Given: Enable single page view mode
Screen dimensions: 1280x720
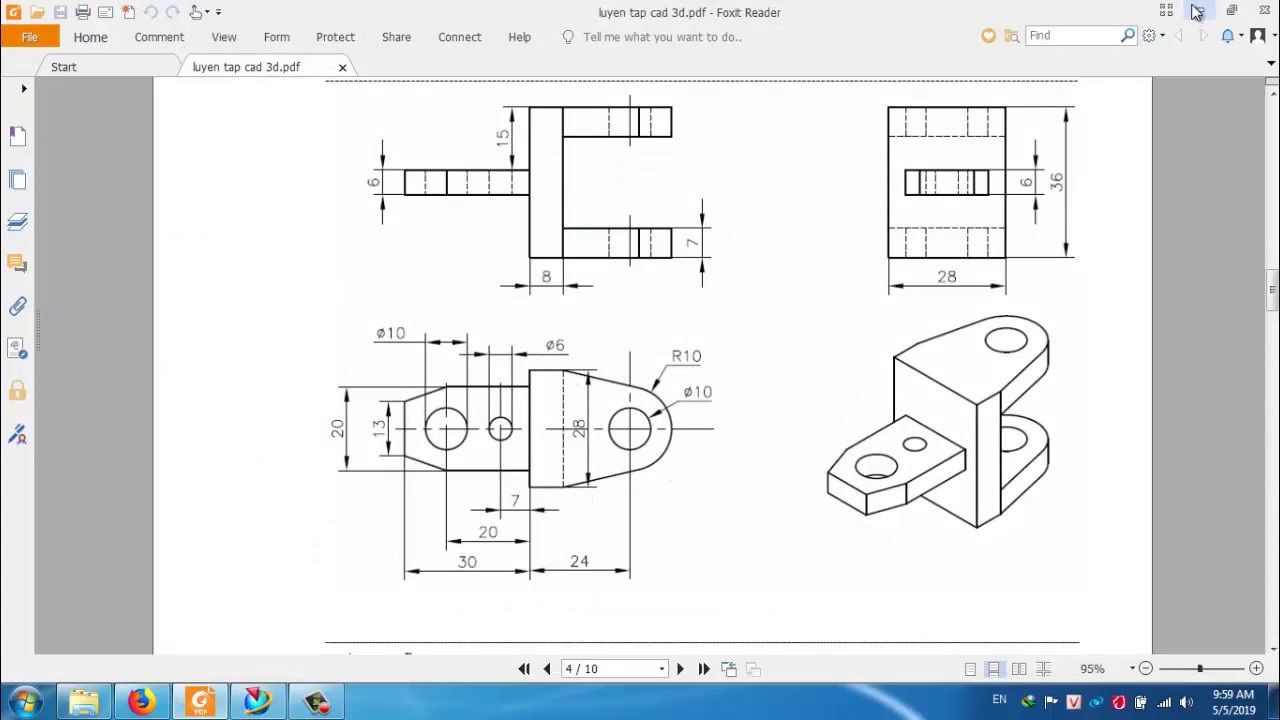Looking at the screenshot, I should 970,669.
